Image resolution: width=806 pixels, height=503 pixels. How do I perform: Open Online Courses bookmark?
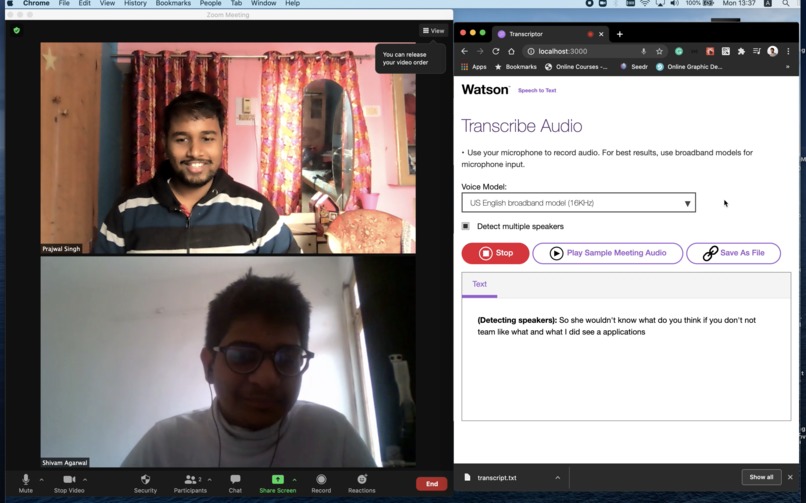(x=576, y=67)
